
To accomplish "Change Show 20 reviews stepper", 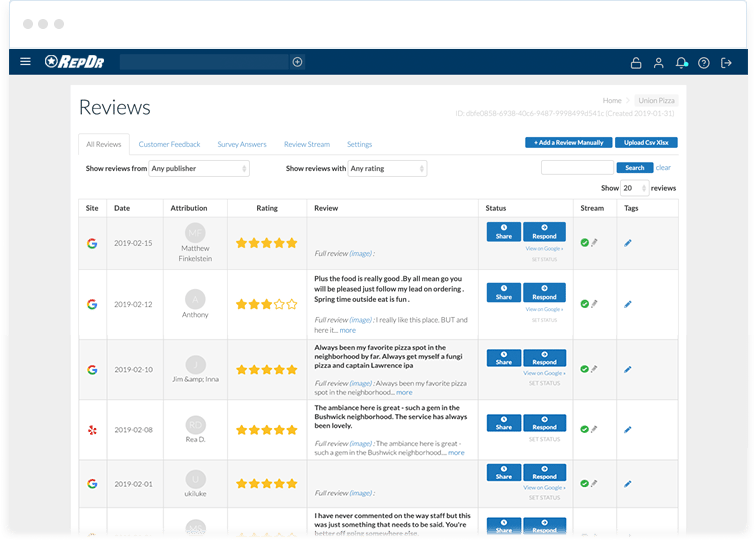I will tap(635, 188).
